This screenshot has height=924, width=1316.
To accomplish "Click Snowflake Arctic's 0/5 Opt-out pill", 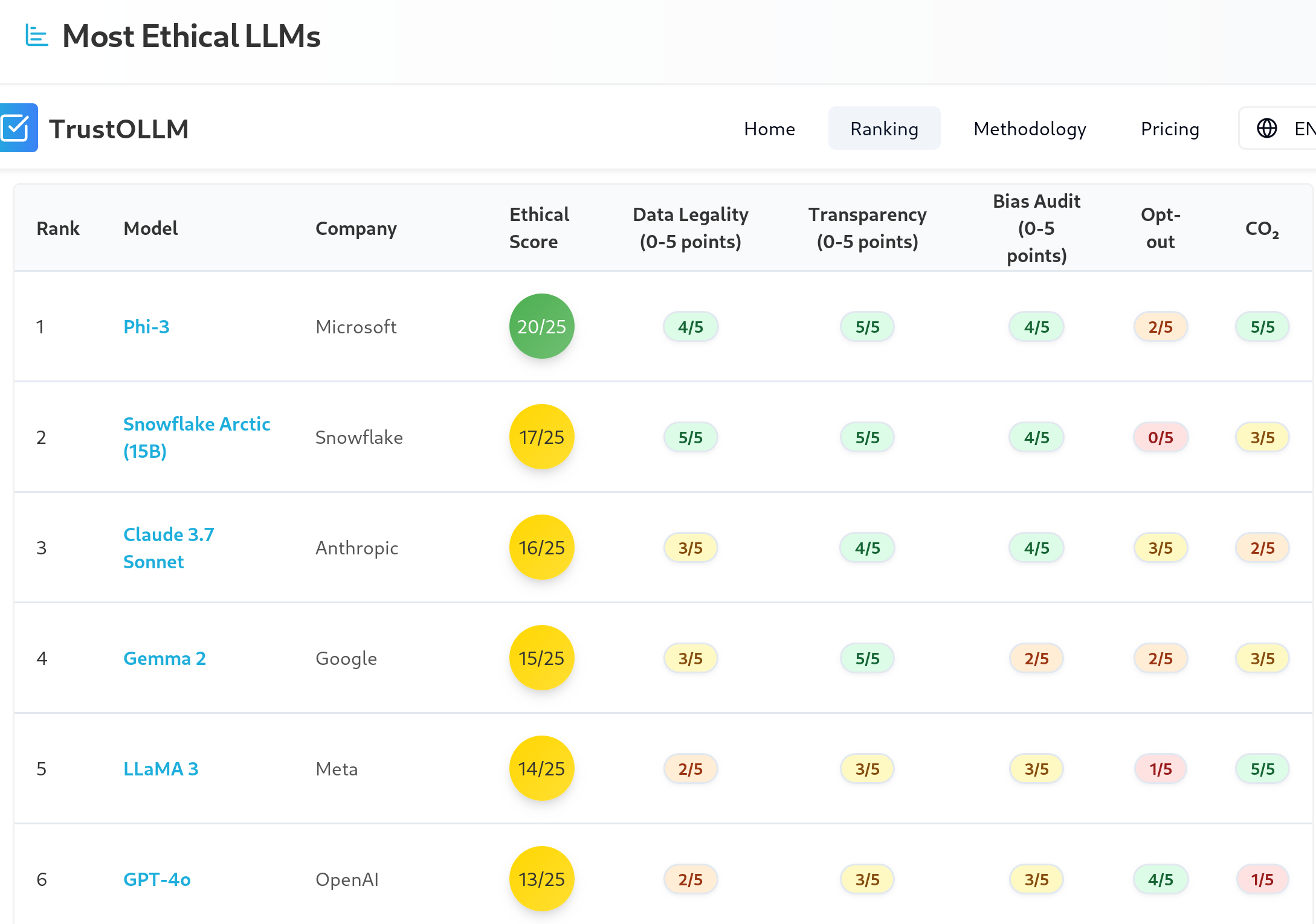I will click(x=1160, y=437).
